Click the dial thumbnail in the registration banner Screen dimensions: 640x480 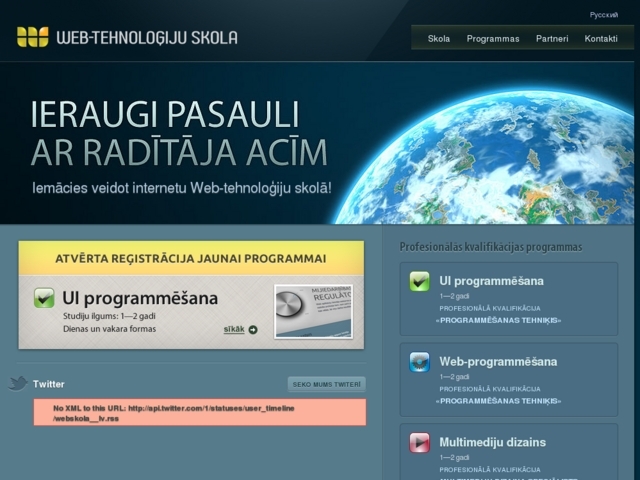pyautogui.click(x=313, y=311)
